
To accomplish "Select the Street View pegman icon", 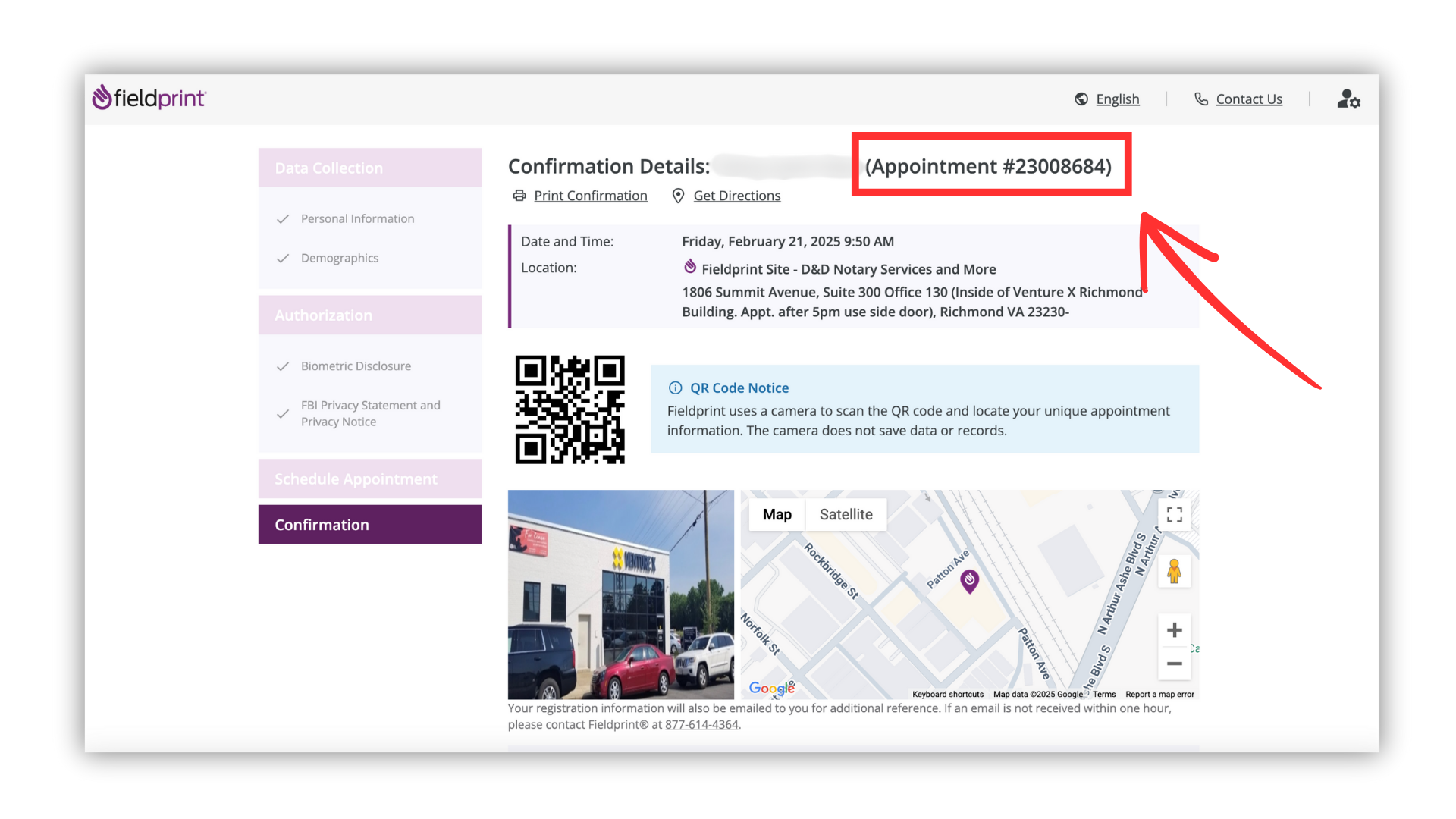I will 1174,571.
